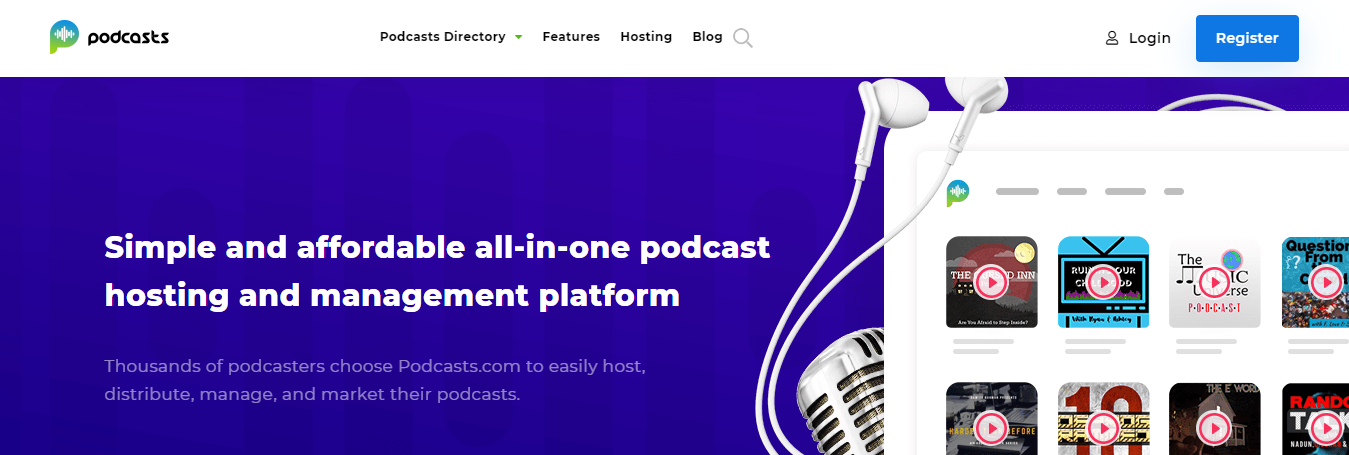
Task: Go to the Features page
Action: click(571, 37)
